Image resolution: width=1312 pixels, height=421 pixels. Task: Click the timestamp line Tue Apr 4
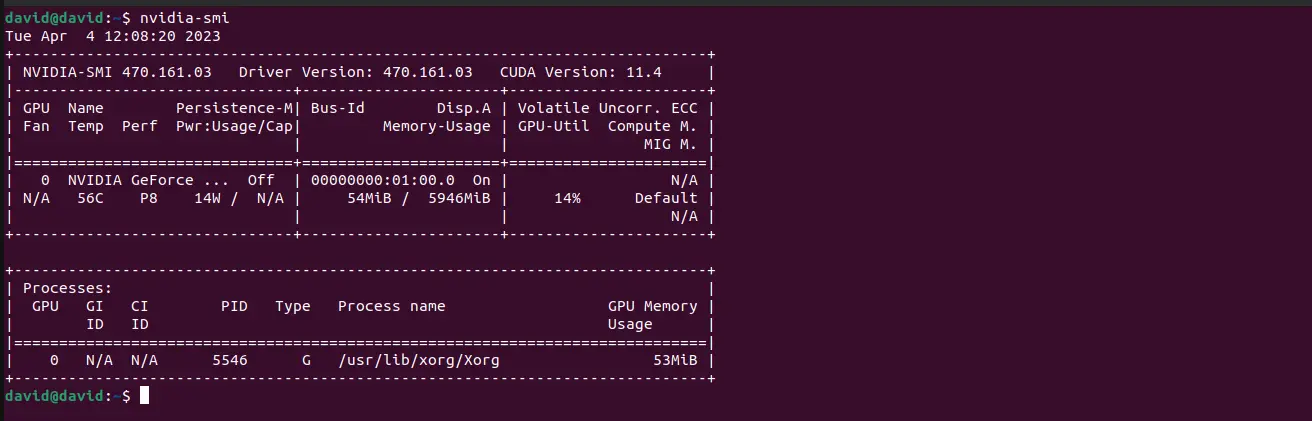(113, 36)
